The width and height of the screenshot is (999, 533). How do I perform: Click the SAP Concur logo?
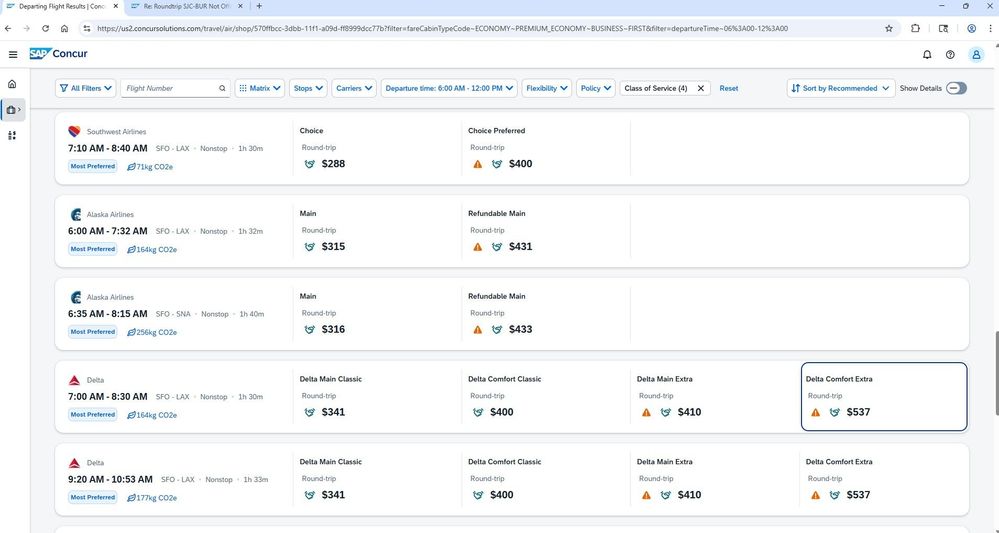pos(58,54)
